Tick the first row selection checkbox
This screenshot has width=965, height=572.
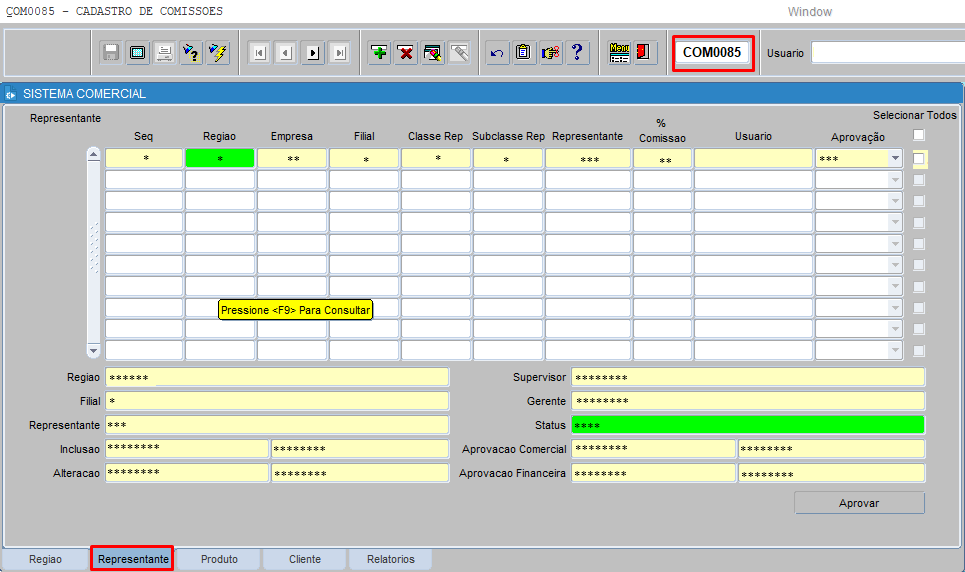click(919, 159)
